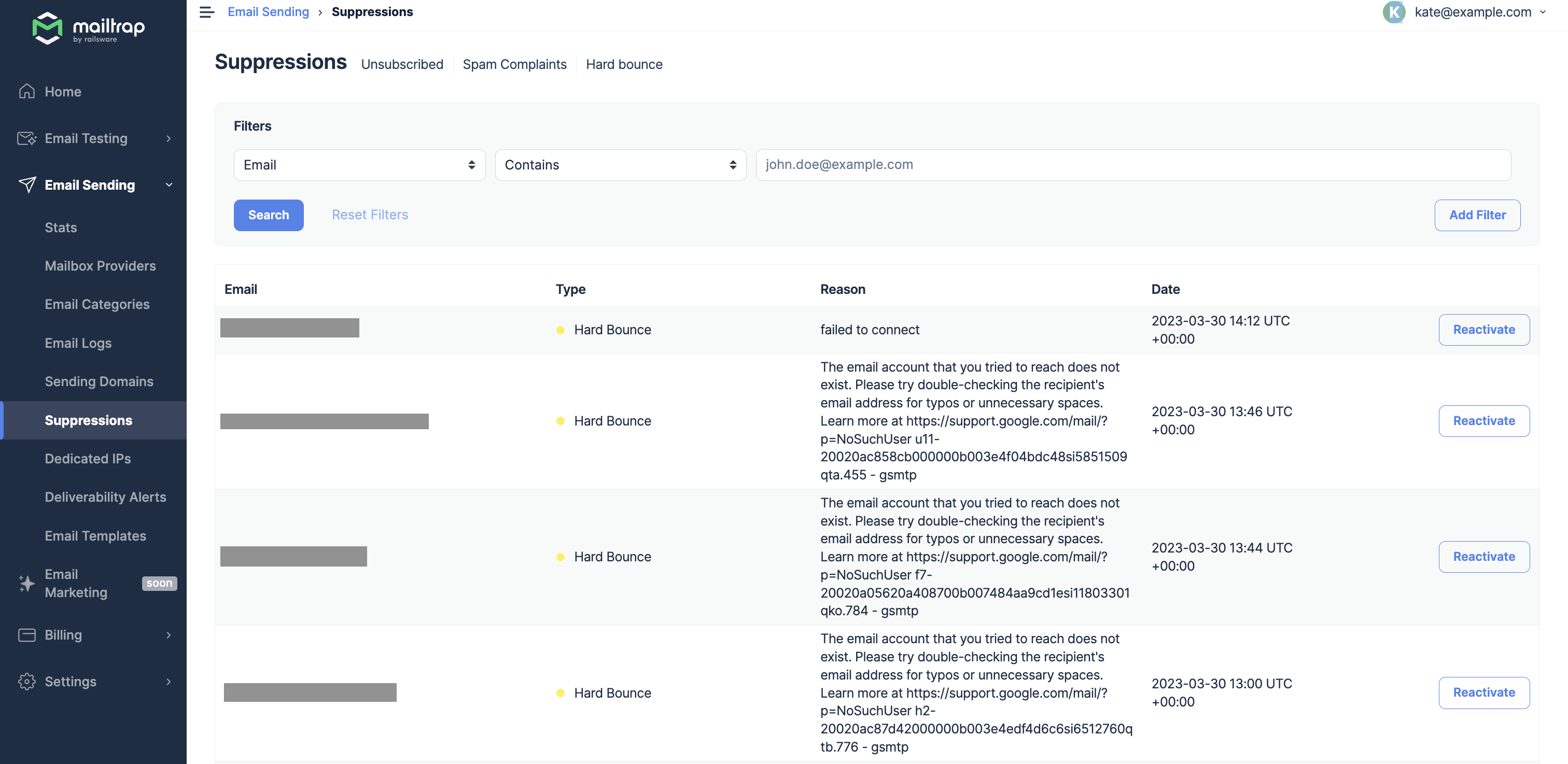This screenshot has height=764, width=1568.
Task: Open the Email Sending breadcrumb link
Action: coord(268,11)
